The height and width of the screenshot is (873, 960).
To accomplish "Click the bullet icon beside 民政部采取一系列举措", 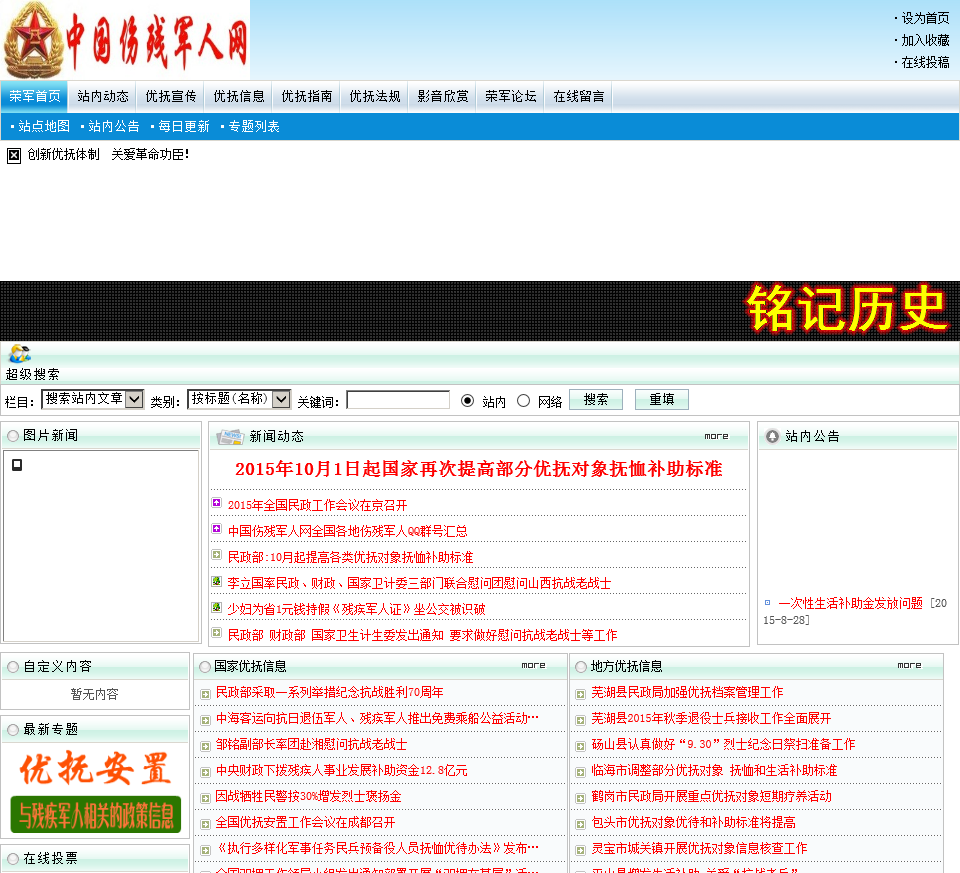I will (205, 694).
